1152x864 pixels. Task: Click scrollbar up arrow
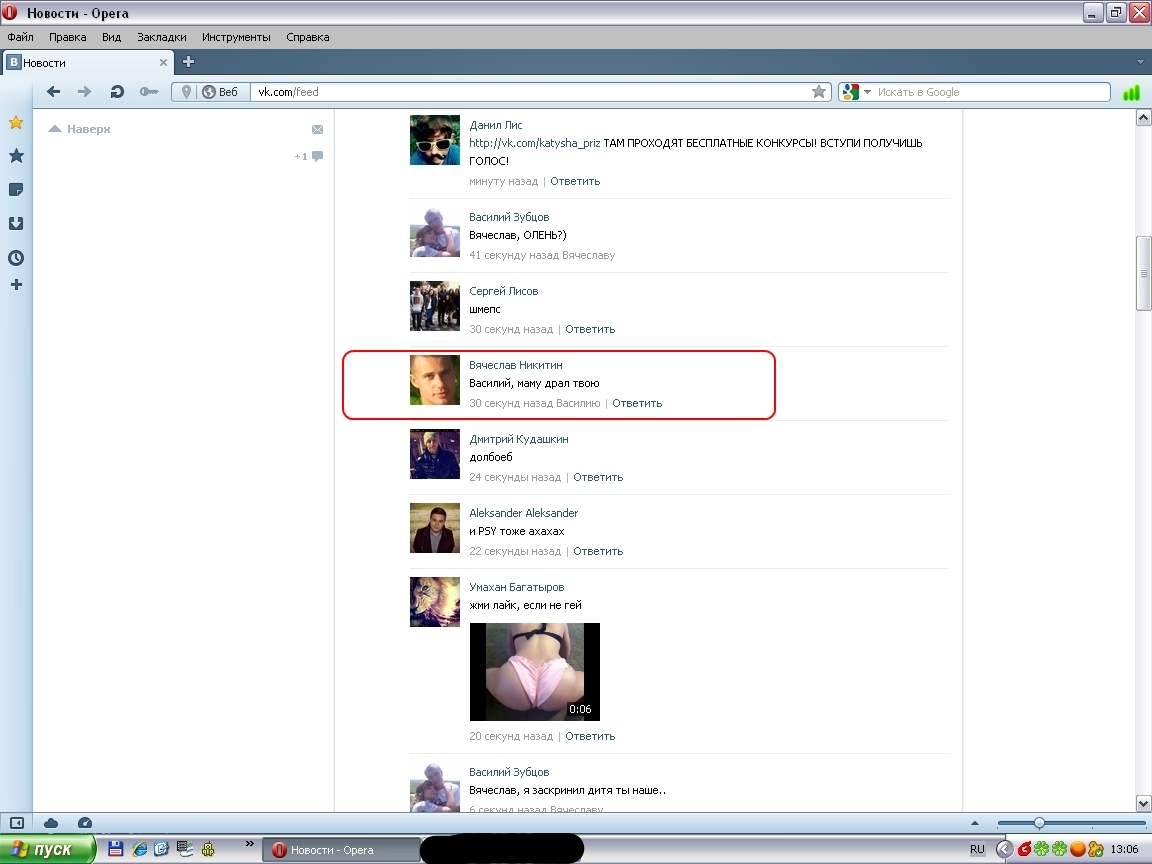[x=1143, y=118]
